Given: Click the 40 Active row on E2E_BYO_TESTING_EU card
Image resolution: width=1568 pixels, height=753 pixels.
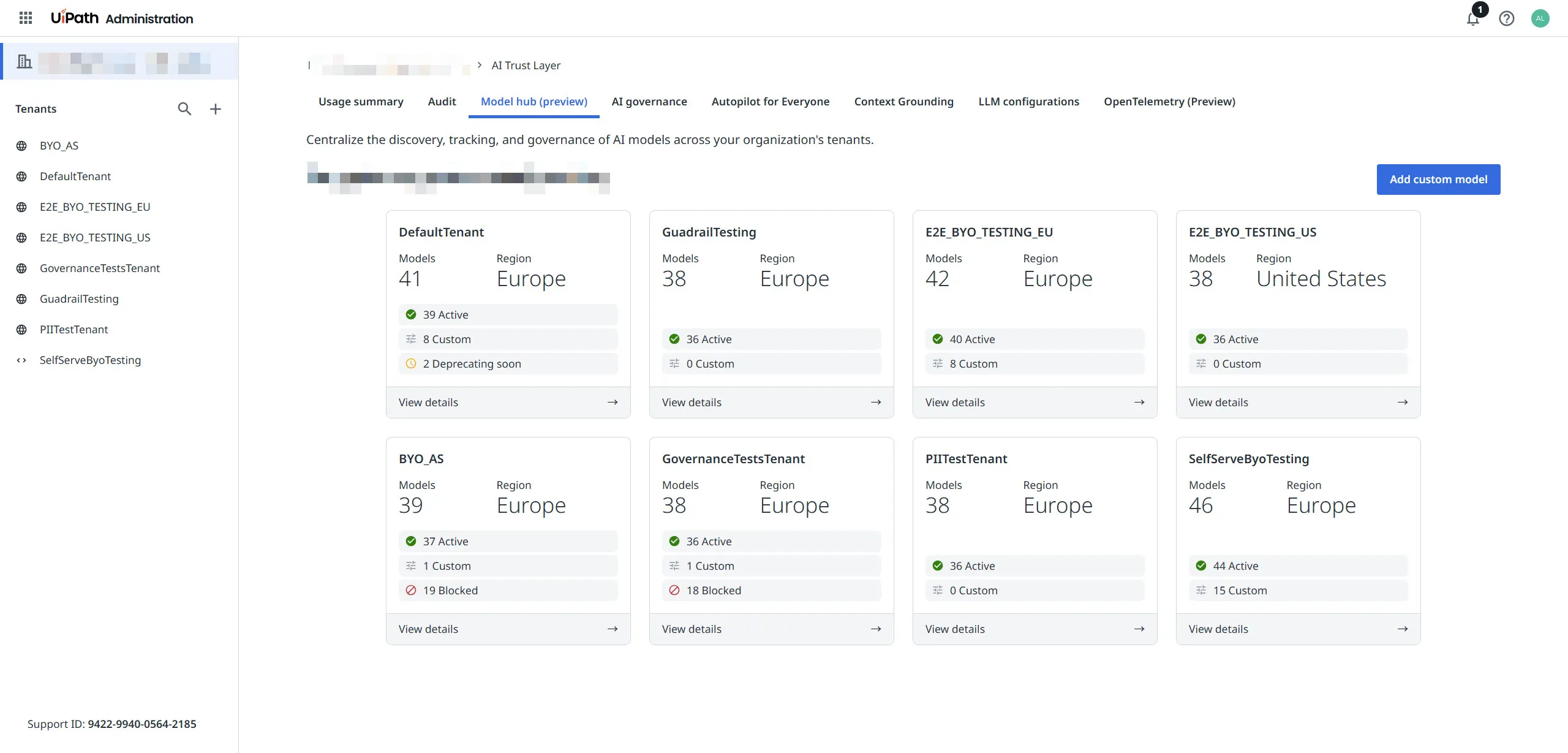Looking at the screenshot, I should tap(1035, 339).
